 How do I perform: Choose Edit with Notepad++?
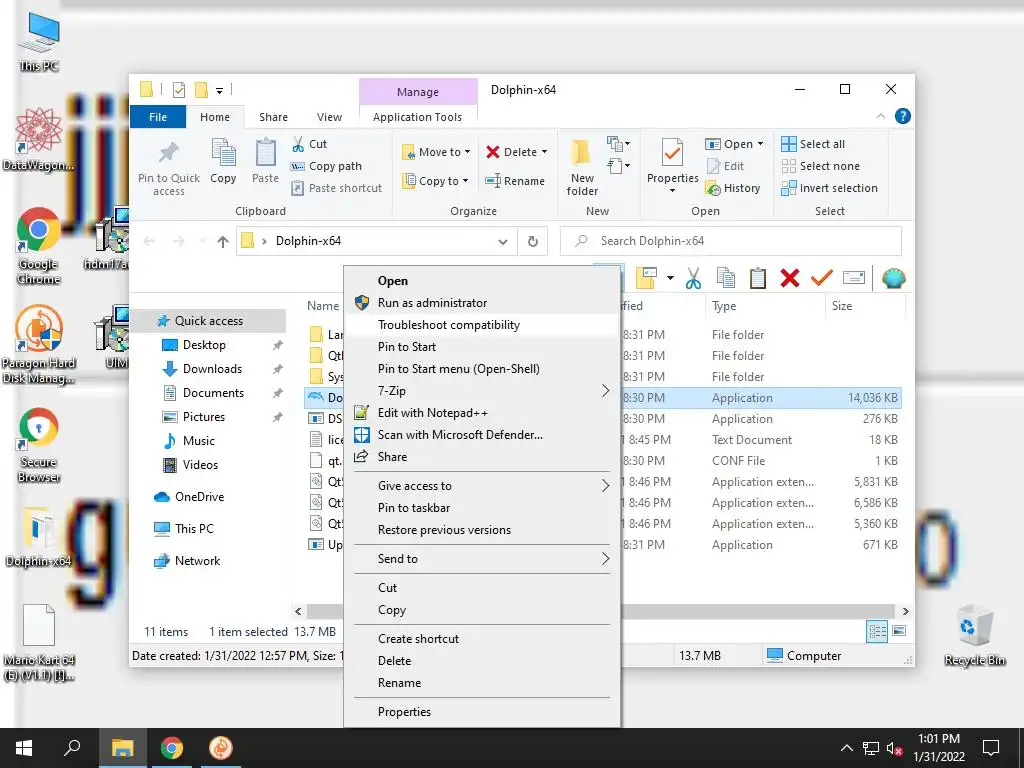coord(482,413)
